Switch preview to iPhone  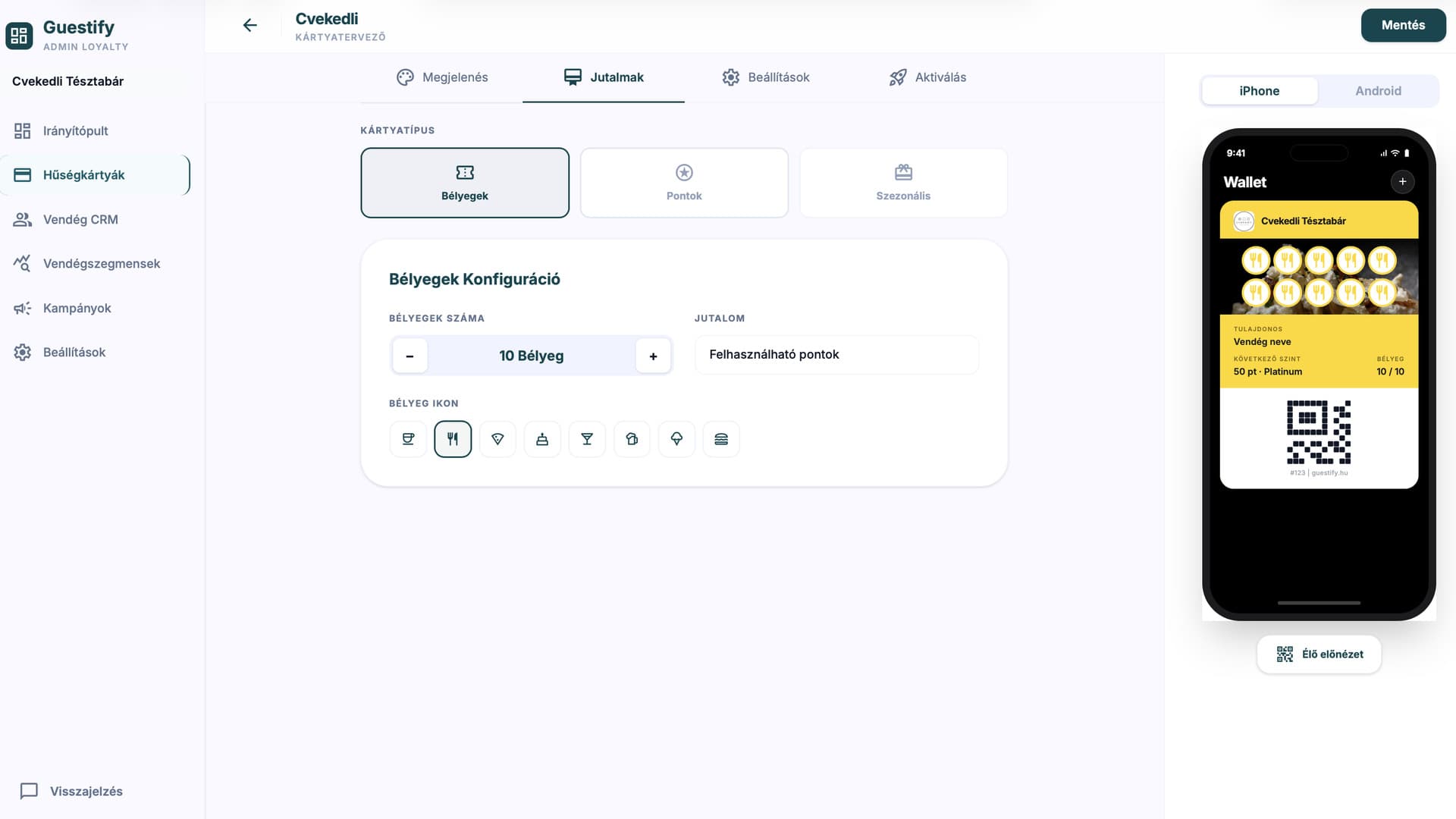[x=1259, y=91]
